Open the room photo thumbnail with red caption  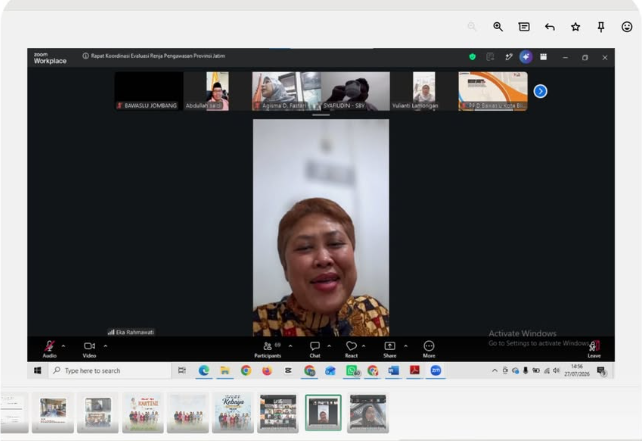coord(53,413)
